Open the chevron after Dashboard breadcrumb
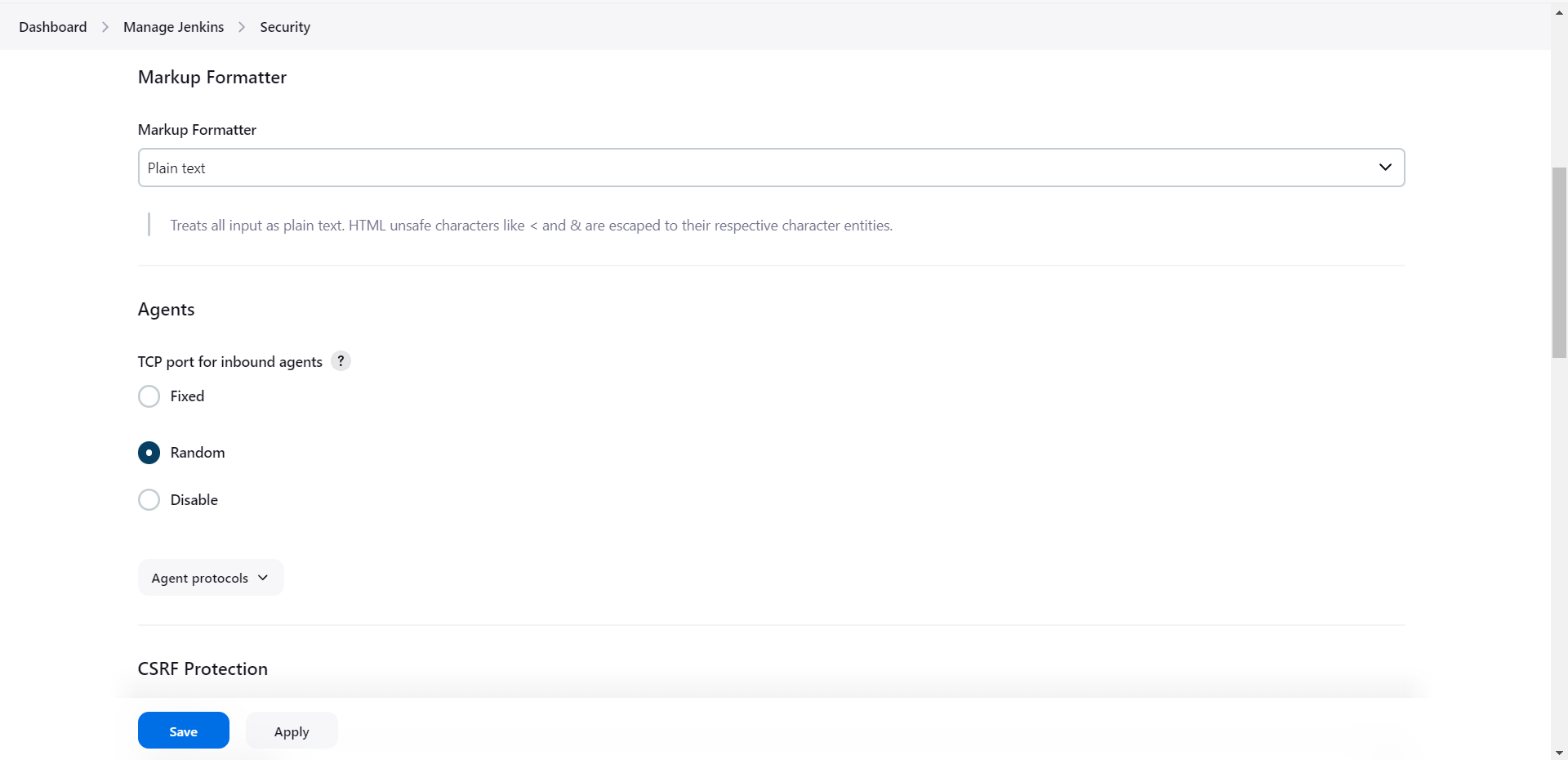1568x760 pixels. [x=105, y=27]
